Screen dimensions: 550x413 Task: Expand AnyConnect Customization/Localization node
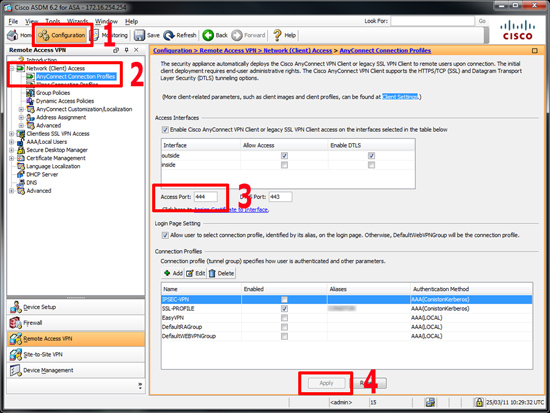(21, 109)
